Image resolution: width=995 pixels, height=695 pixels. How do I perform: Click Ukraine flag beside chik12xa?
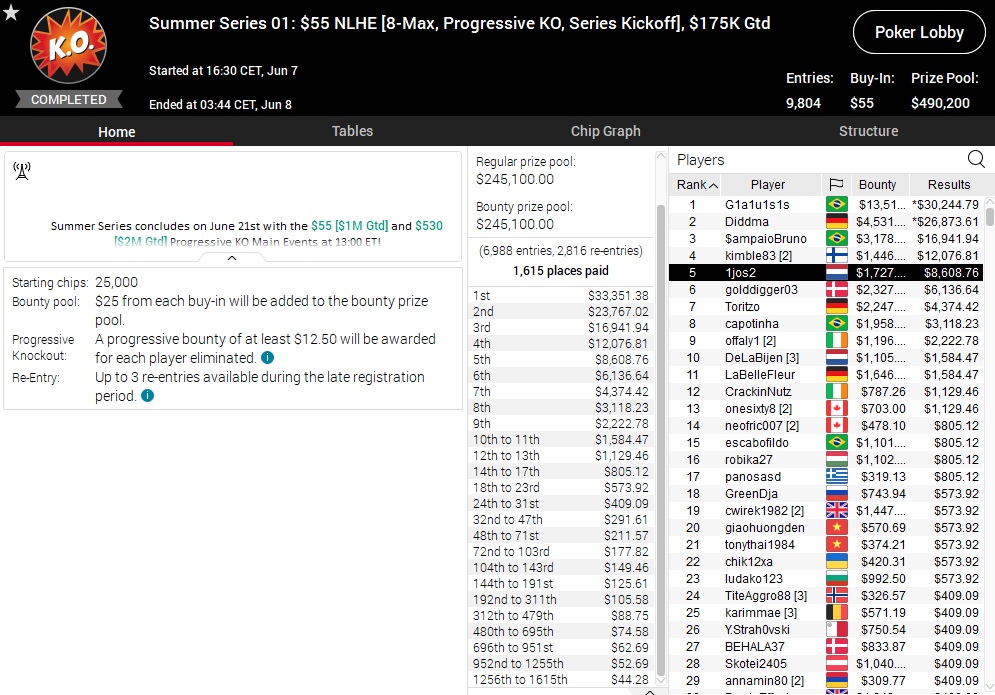pos(836,562)
